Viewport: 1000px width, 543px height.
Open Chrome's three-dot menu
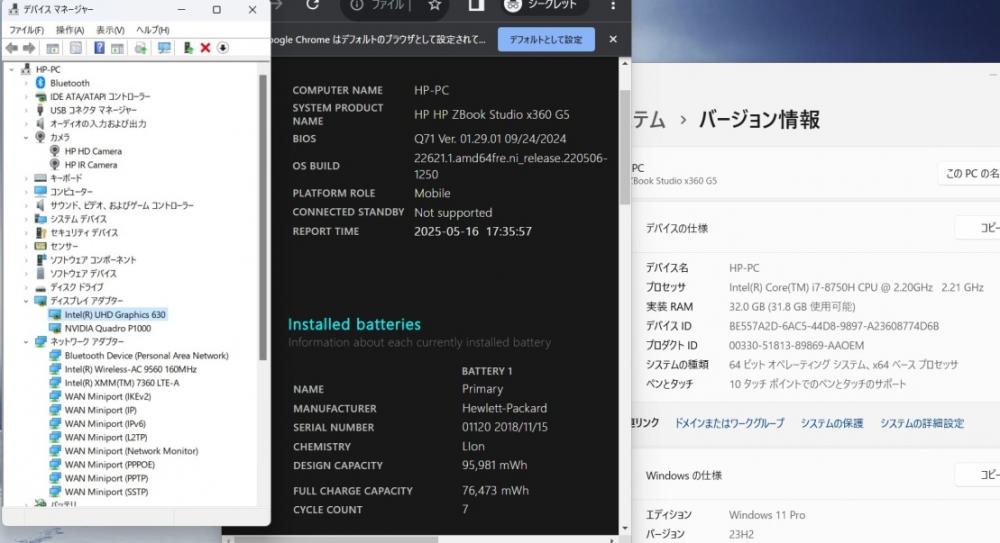tap(613, 5)
